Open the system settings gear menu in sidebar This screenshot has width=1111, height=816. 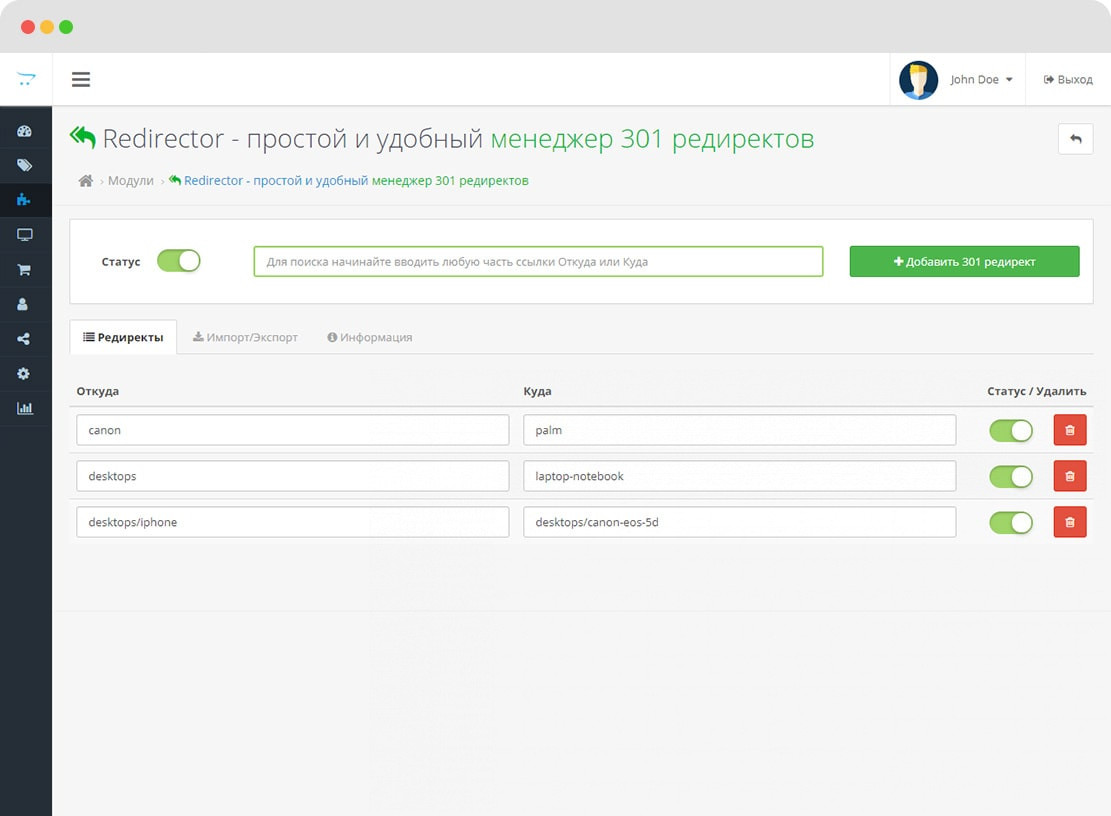point(25,373)
